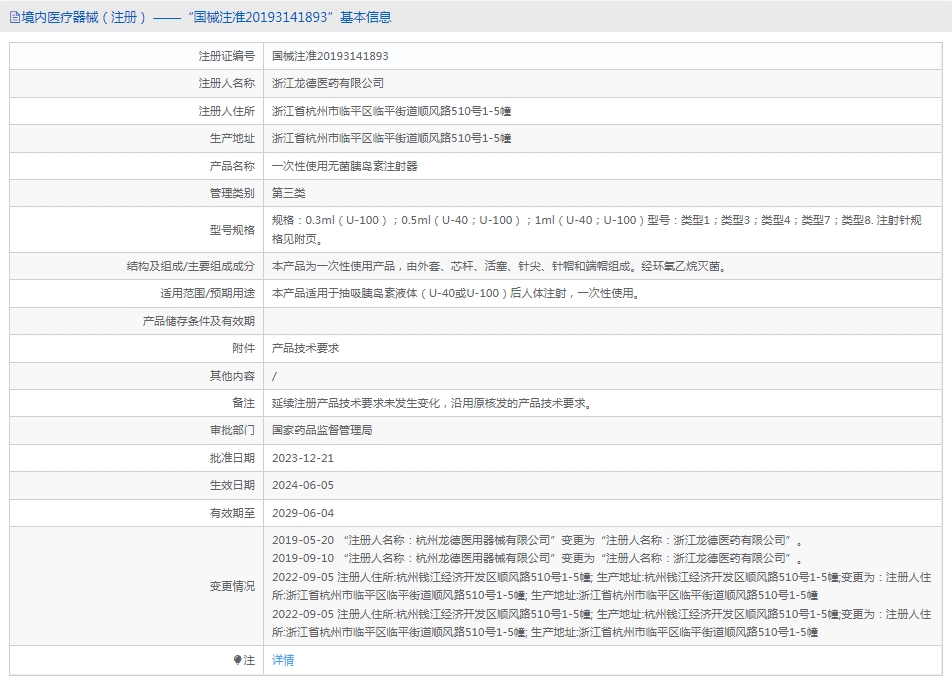Click the 生产地址 address value
The height and width of the screenshot is (685, 952).
tap(392, 138)
